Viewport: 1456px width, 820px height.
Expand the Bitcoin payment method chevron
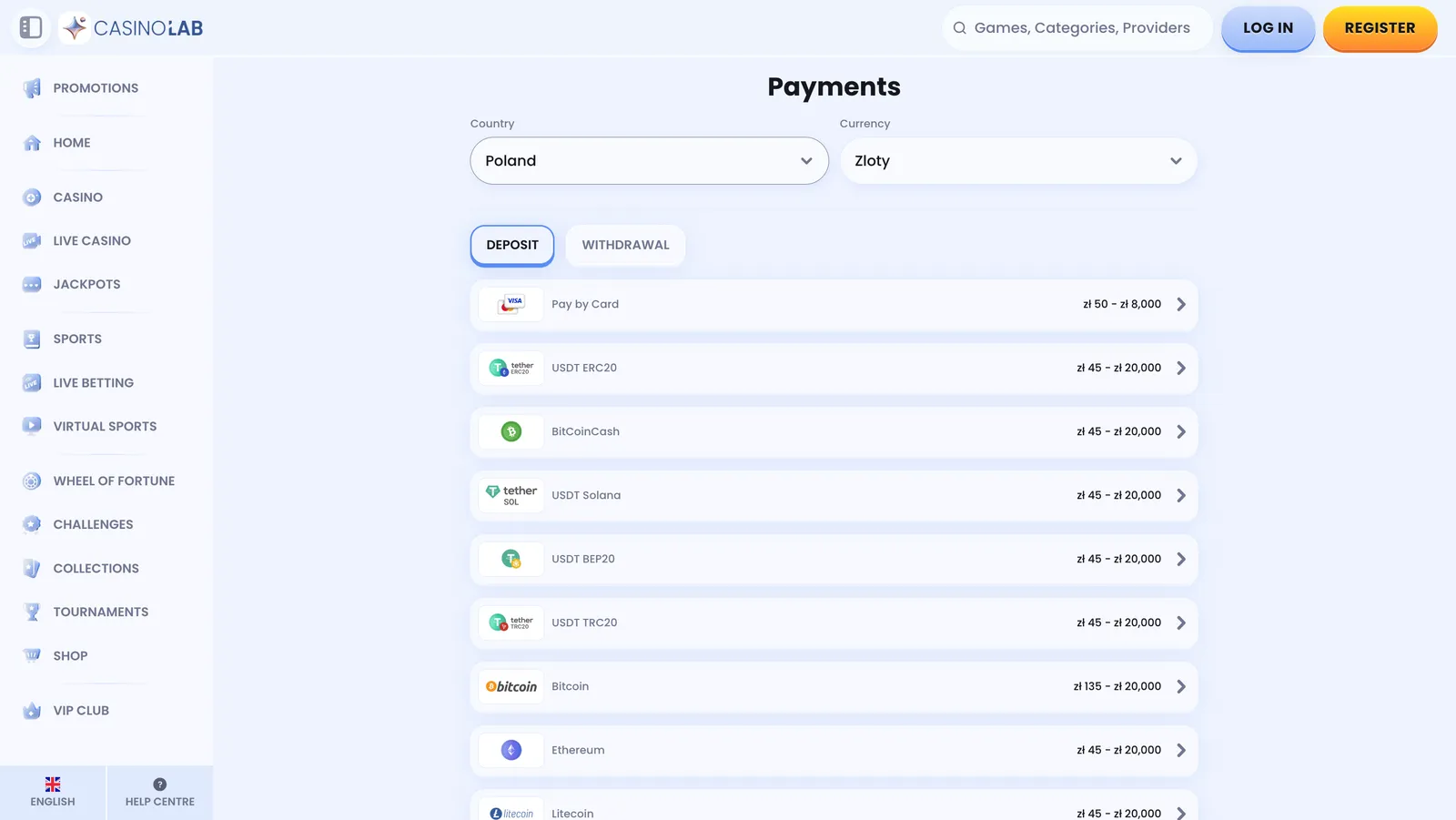click(x=1181, y=687)
